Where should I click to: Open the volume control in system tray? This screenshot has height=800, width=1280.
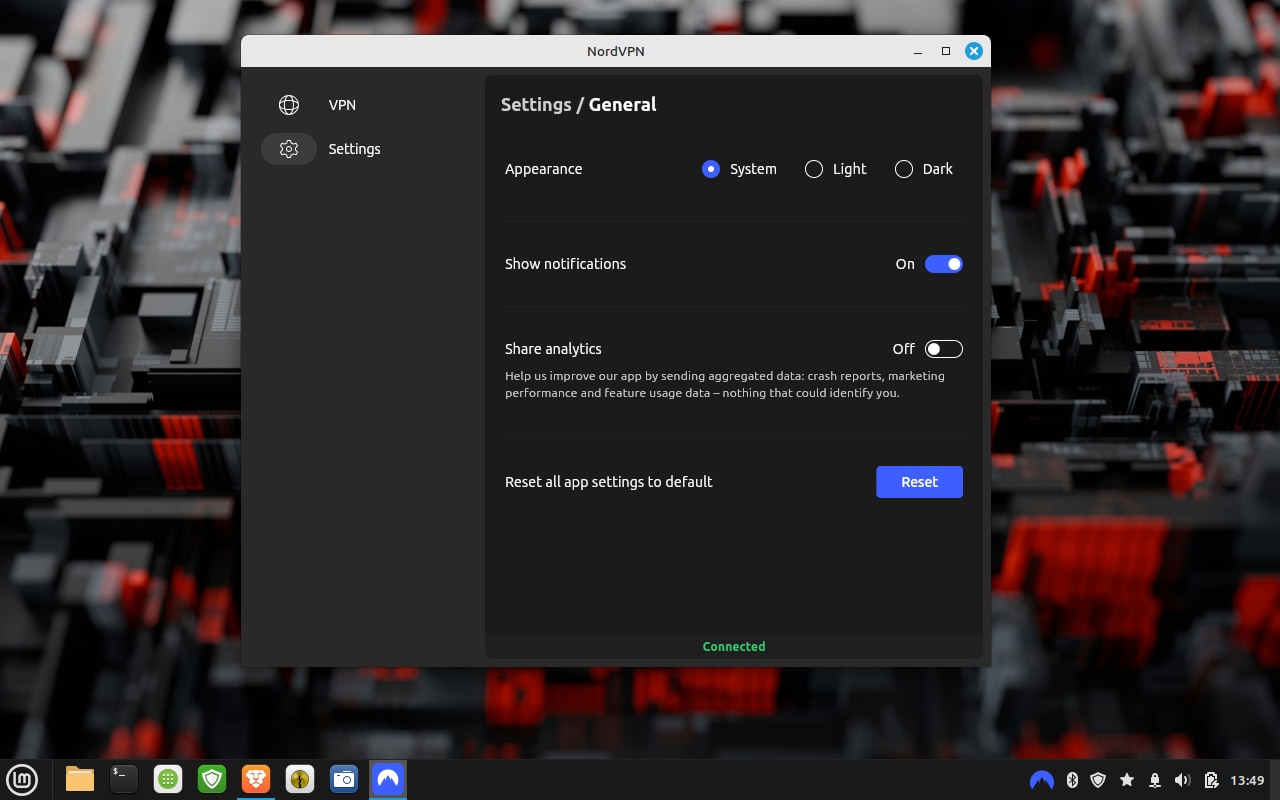pyautogui.click(x=1183, y=780)
